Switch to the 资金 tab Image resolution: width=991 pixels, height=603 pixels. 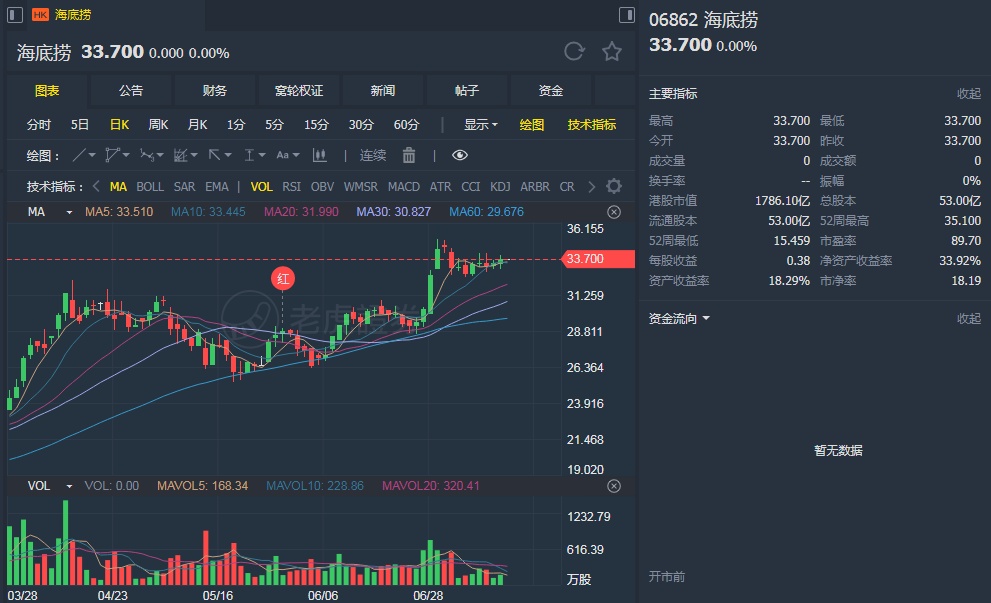[x=550, y=90]
